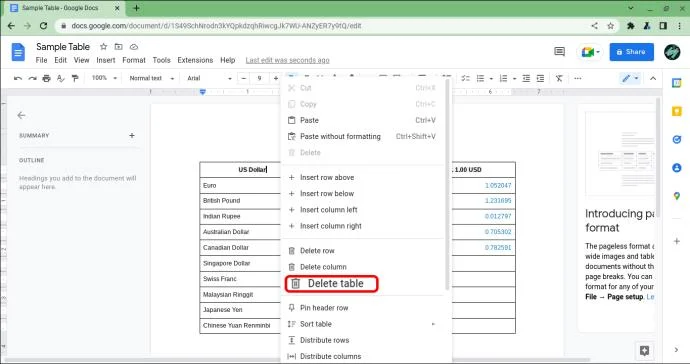Decrease indent of the paragraph

[526, 78]
